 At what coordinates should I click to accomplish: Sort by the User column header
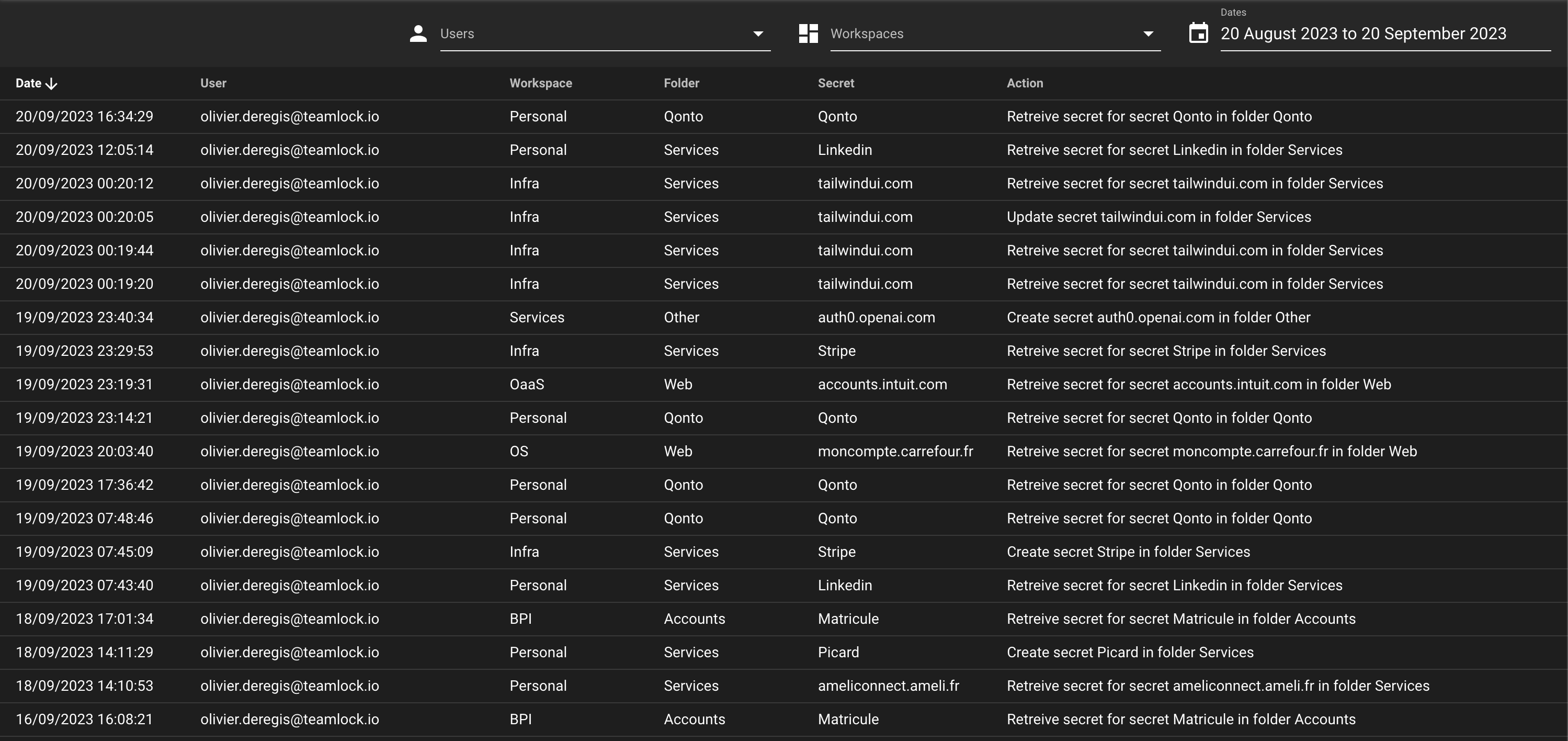click(x=213, y=83)
